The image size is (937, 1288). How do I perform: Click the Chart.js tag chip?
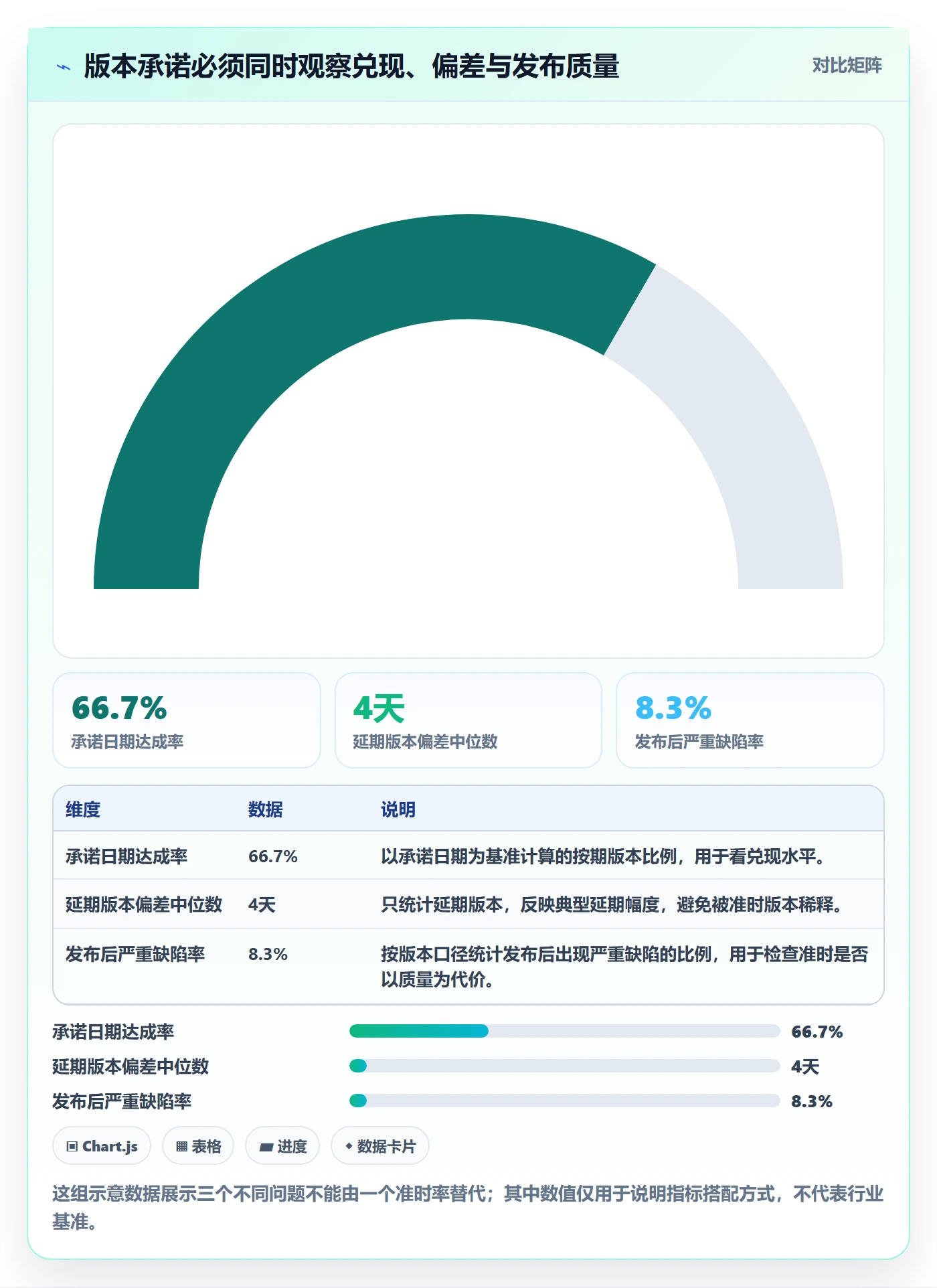(x=102, y=1146)
